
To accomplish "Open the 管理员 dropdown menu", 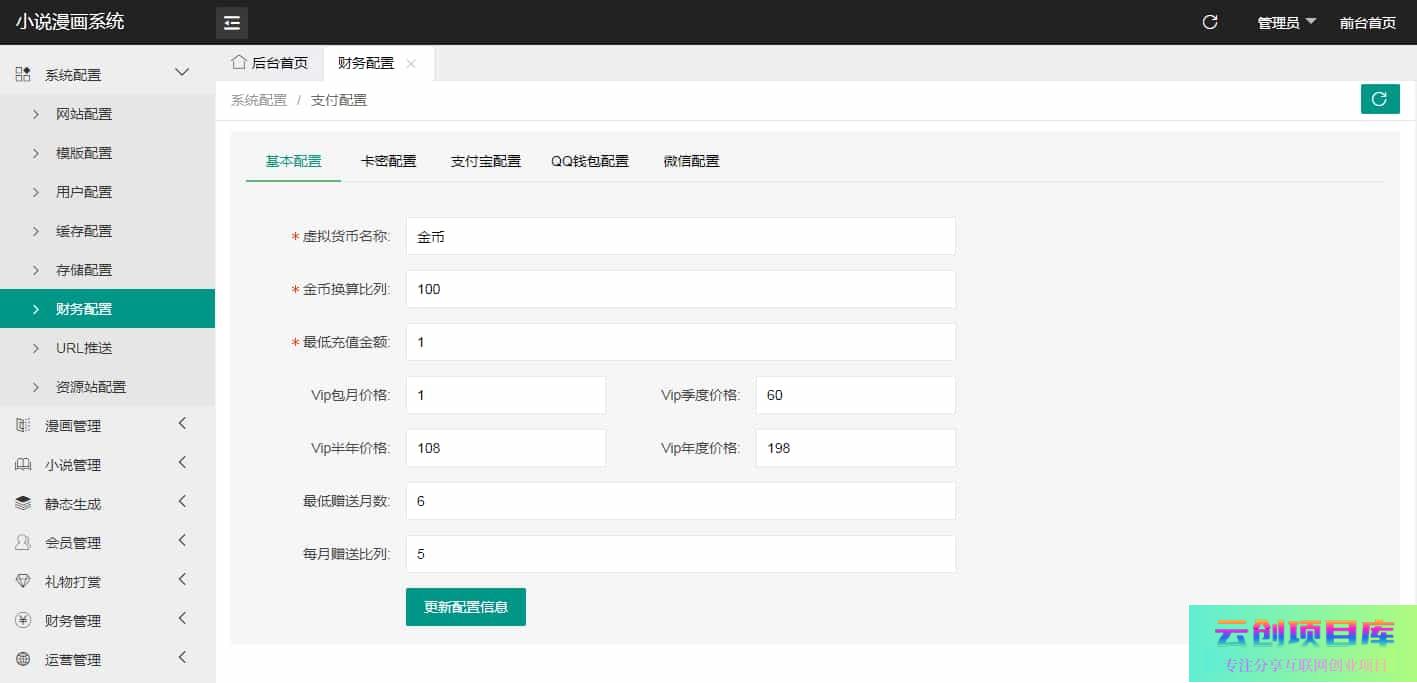I will [1286, 23].
